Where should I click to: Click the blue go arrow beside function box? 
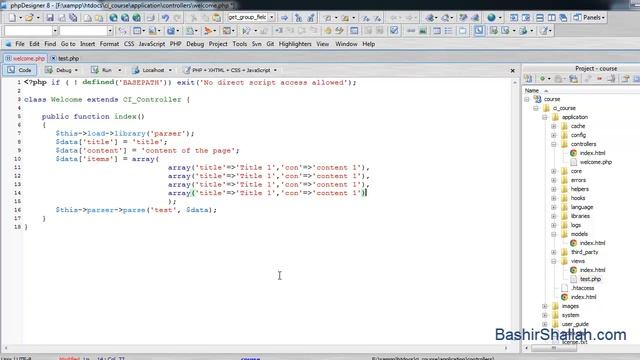coord(284,18)
